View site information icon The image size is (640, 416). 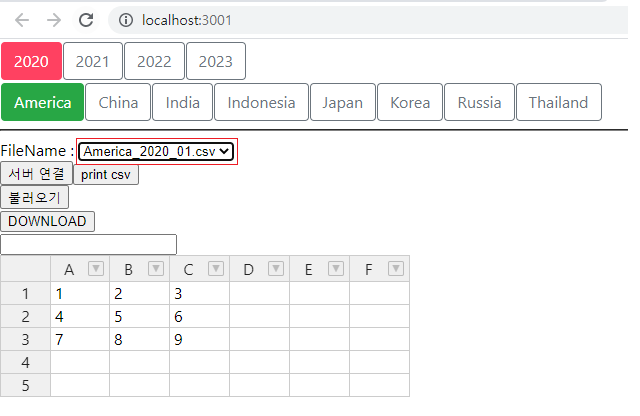[x=126, y=20]
